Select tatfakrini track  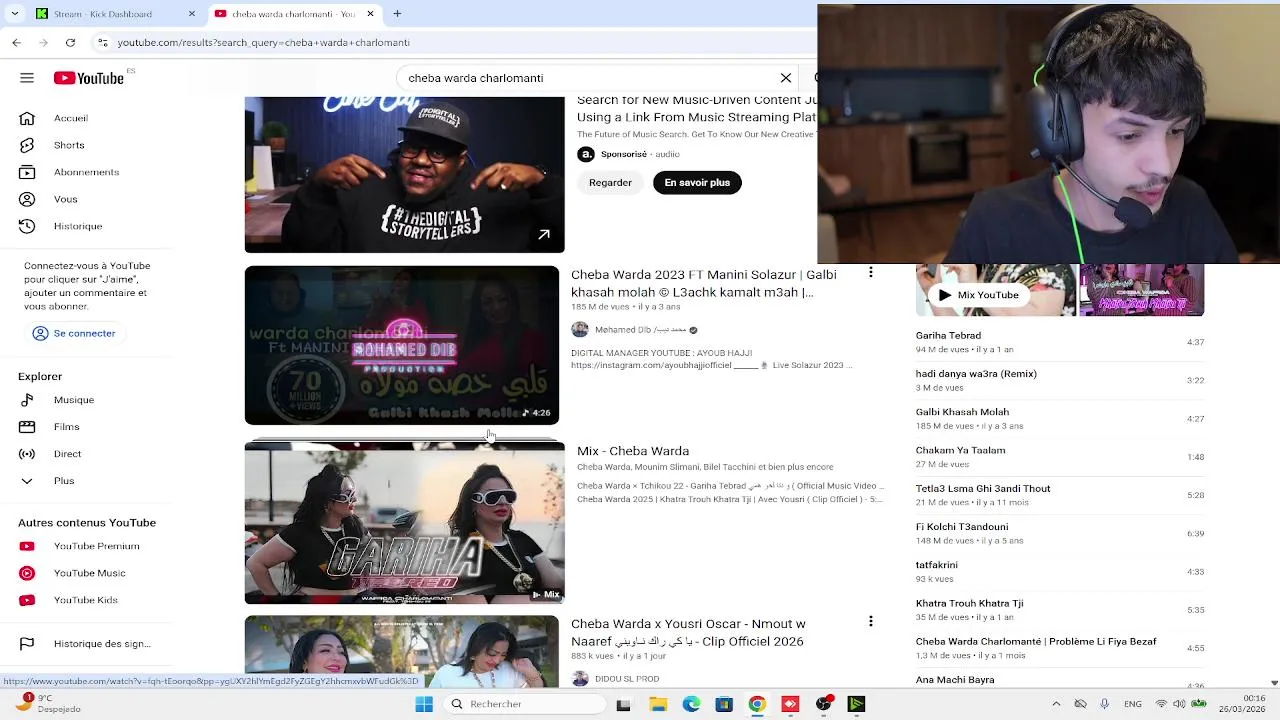(1060, 571)
